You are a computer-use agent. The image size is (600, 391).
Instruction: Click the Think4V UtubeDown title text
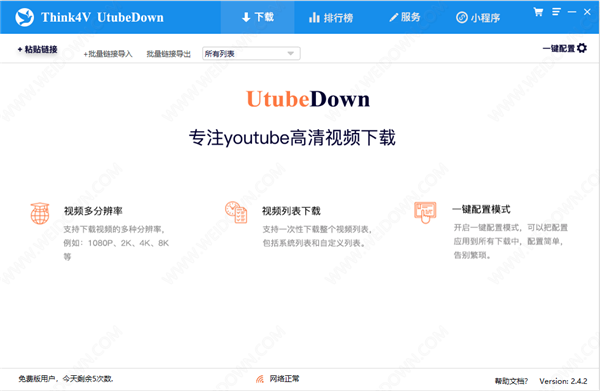[x=103, y=18]
